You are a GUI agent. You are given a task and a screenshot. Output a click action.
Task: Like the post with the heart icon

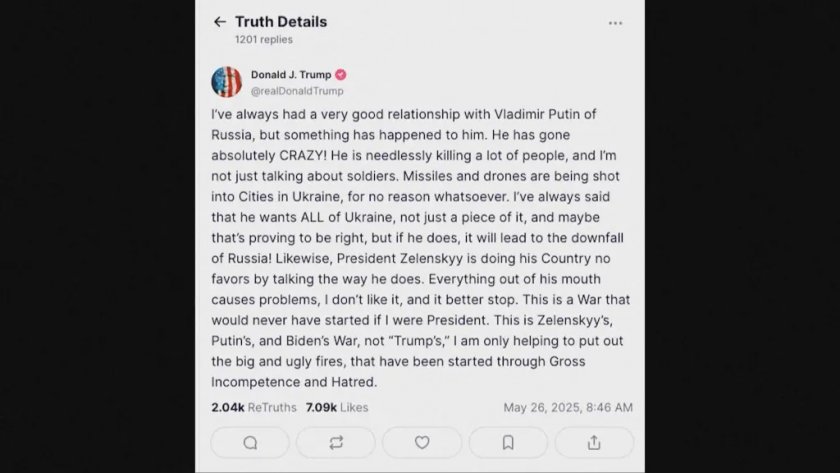point(422,442)
